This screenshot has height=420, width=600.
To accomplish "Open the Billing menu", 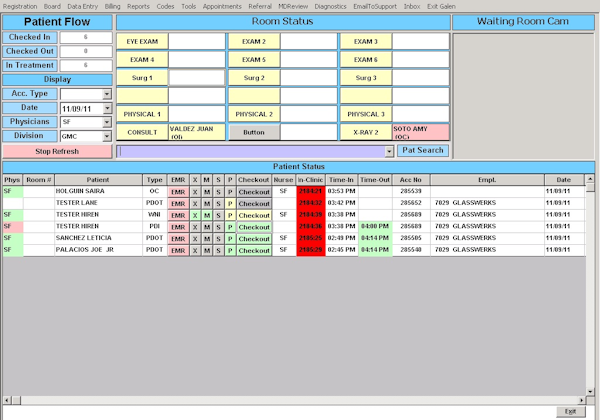I will (112, 6).
